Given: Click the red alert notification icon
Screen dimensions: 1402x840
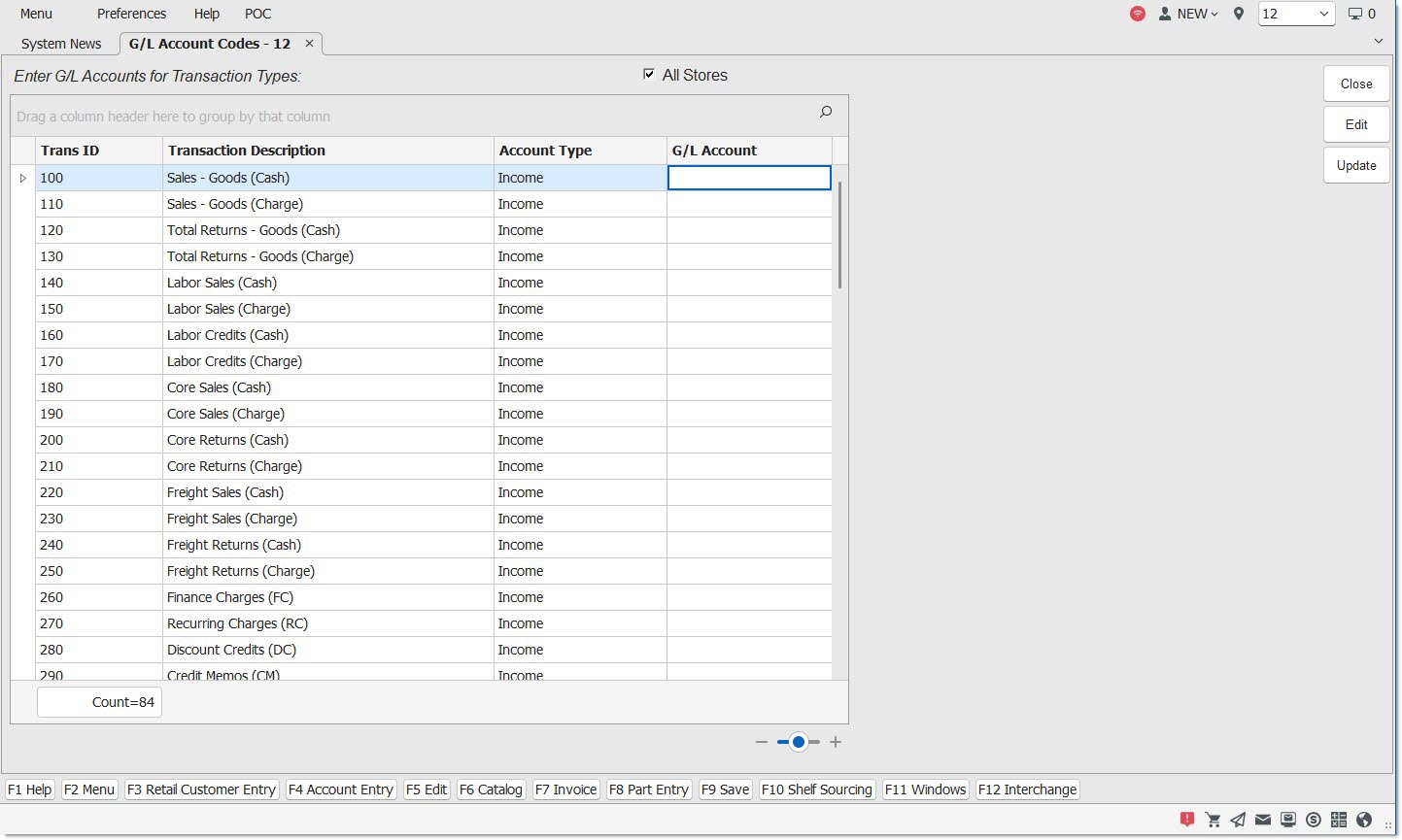Looking at the screenshot, I should 1186,820.
